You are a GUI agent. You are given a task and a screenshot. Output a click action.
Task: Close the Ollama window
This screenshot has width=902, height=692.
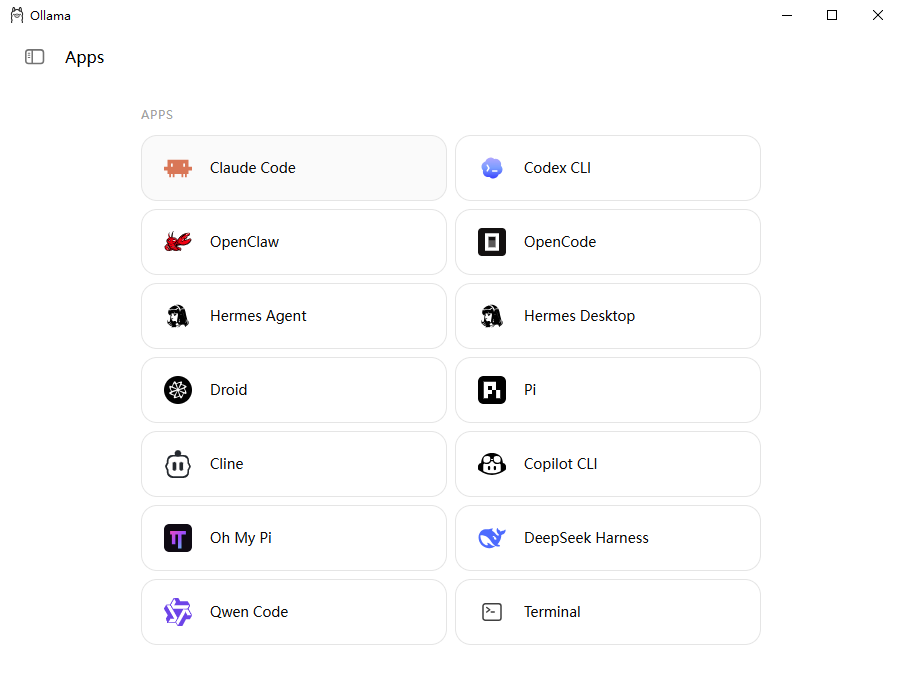(x=878, y=16)
